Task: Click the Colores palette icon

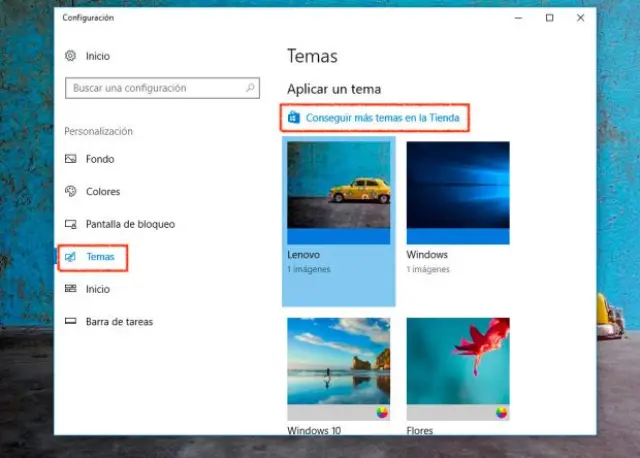Action: (70, 191)
